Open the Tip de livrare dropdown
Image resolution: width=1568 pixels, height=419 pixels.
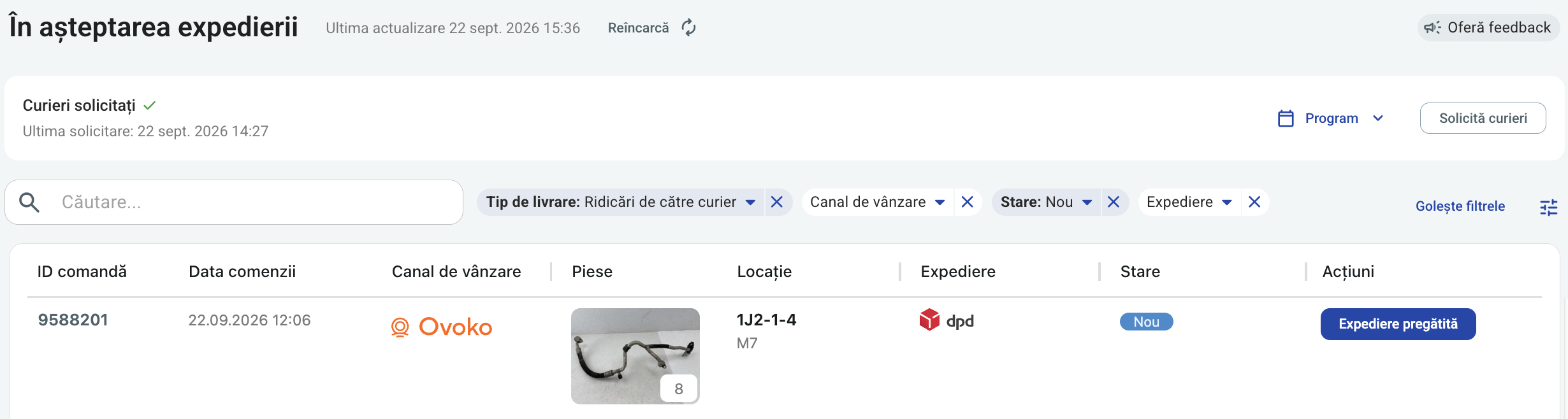click(x=750, y=202)
